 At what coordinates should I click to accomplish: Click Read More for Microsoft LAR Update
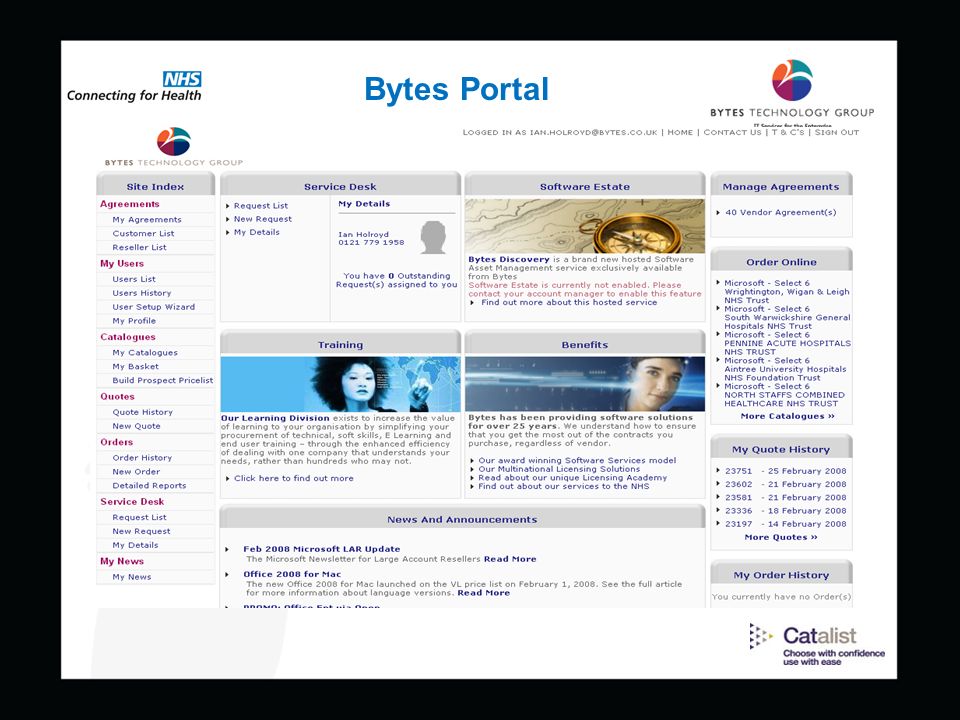510,559
